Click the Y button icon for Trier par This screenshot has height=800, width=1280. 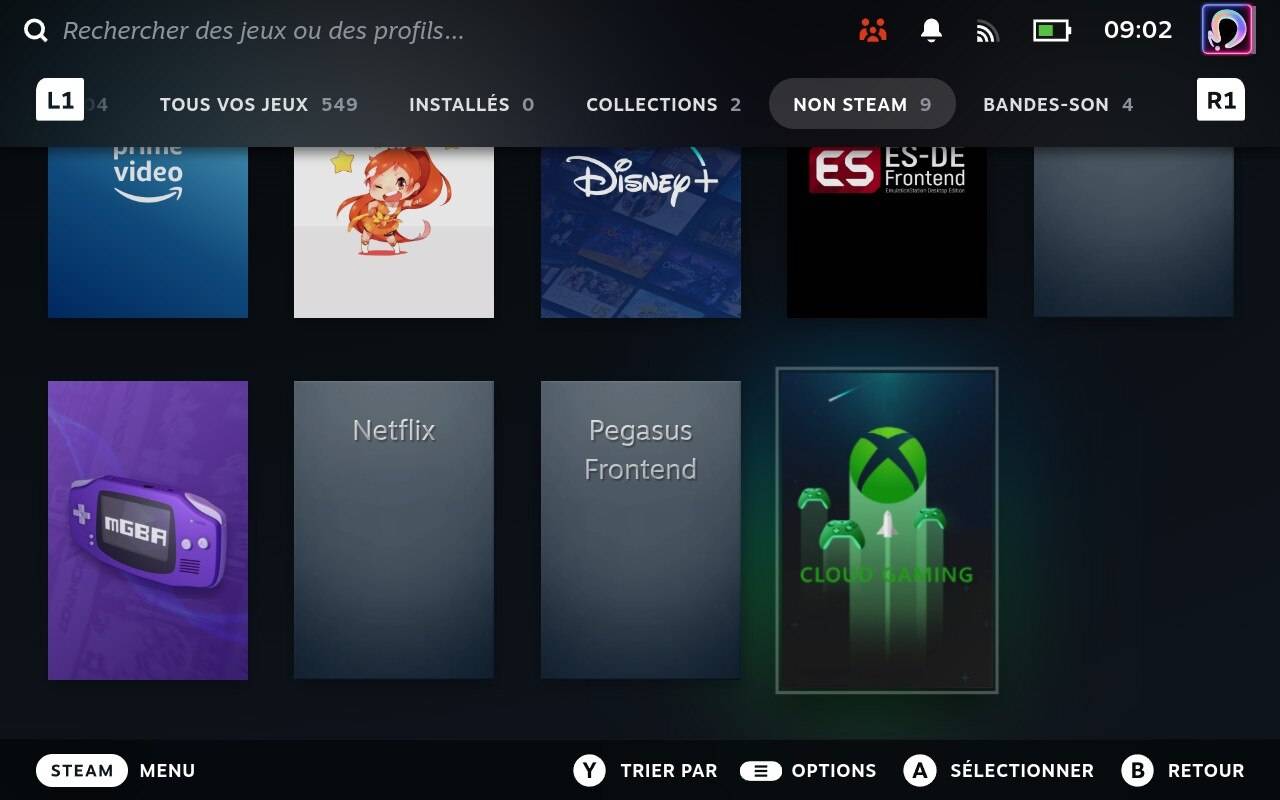pyautogui.click(x=589, y=771)
